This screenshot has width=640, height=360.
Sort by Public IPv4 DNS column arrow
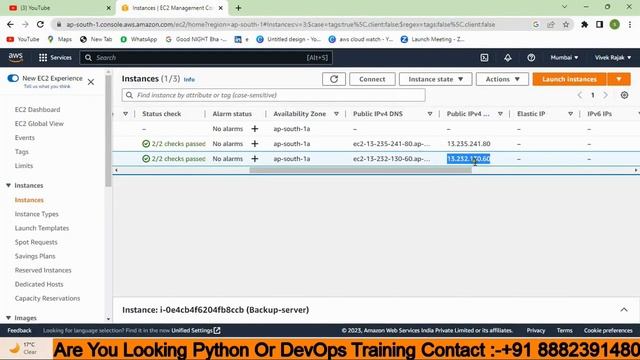(x=430, y=114)
